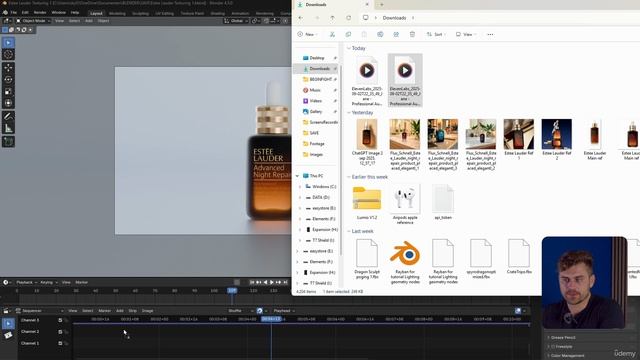Pick the Rotate tool in Blender toolbar
The height and width of the screenshot is (360, 640).
[8, 80]
